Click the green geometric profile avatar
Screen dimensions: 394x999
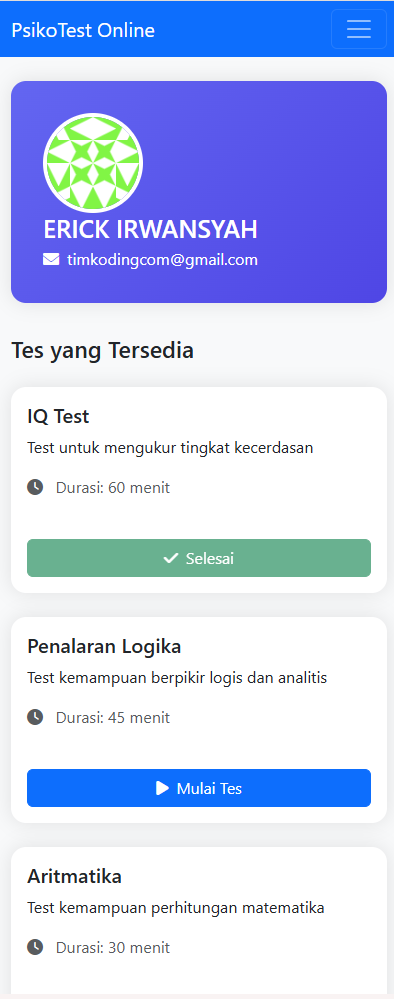click(93, 163)
